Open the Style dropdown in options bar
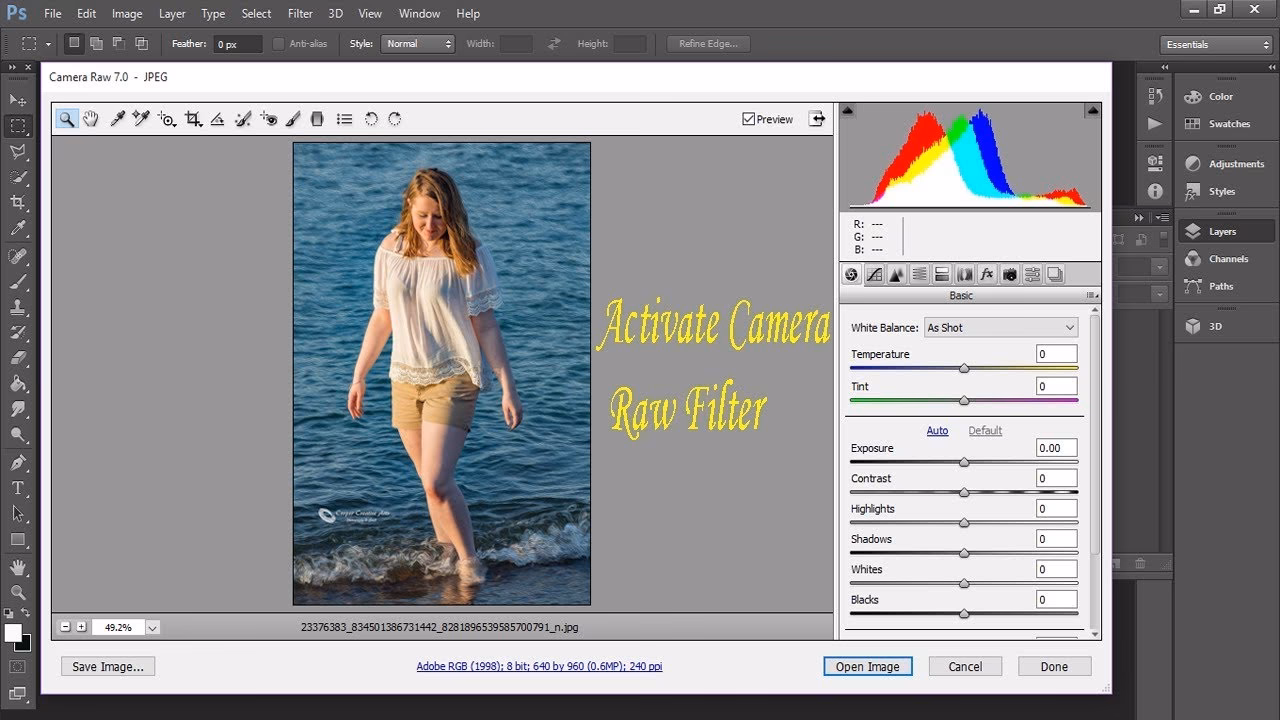1280x720 pixels. pyautogui.click(x=417, y=43)
